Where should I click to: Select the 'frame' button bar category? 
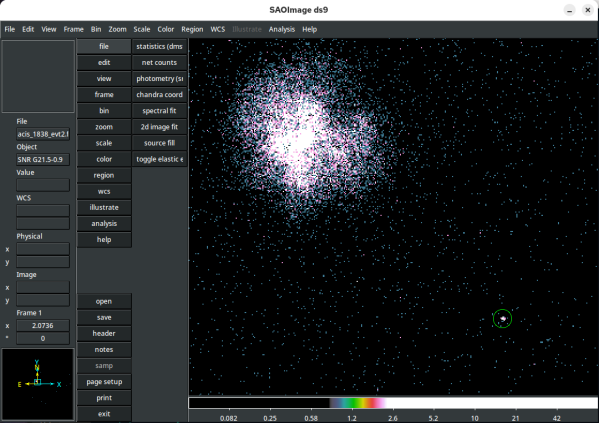click(x=104, y=94)
